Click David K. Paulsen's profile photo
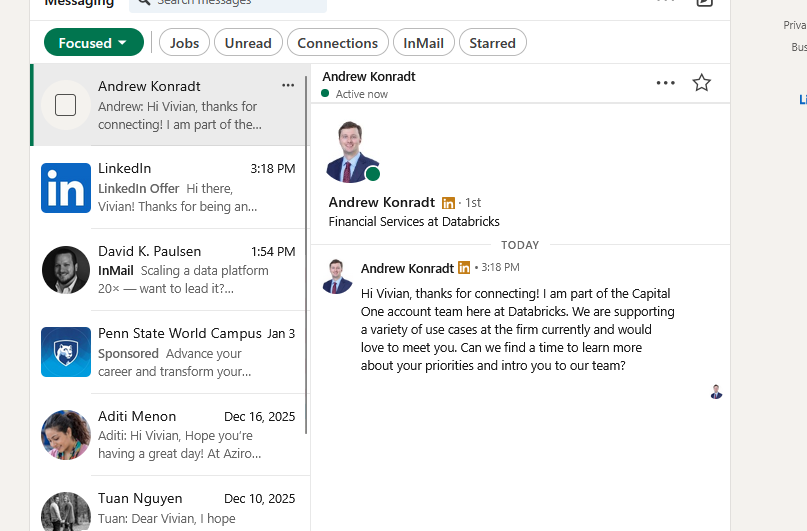Viewport: 807px width, 531px height. click(66, 270)
